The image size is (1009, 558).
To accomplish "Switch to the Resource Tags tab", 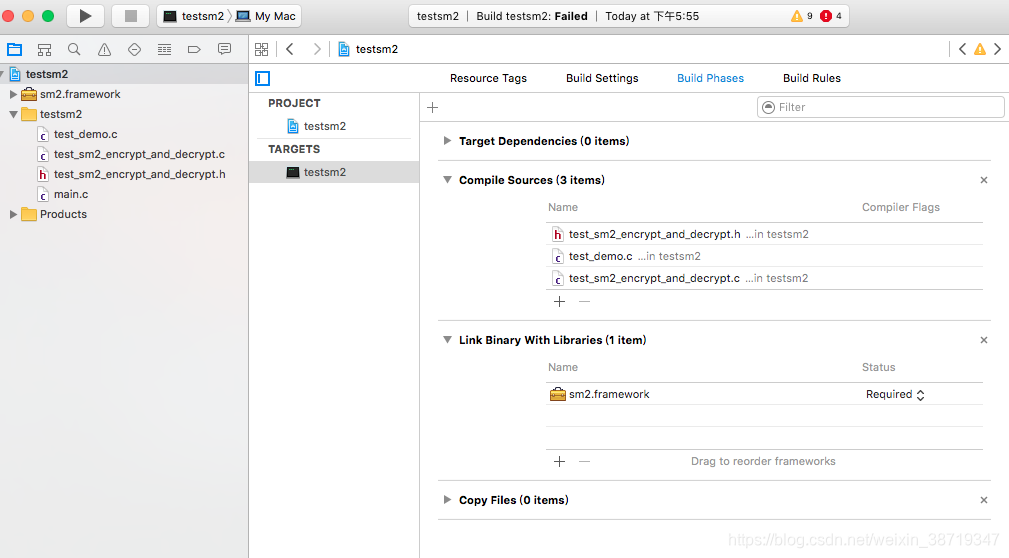I will 488,78.
